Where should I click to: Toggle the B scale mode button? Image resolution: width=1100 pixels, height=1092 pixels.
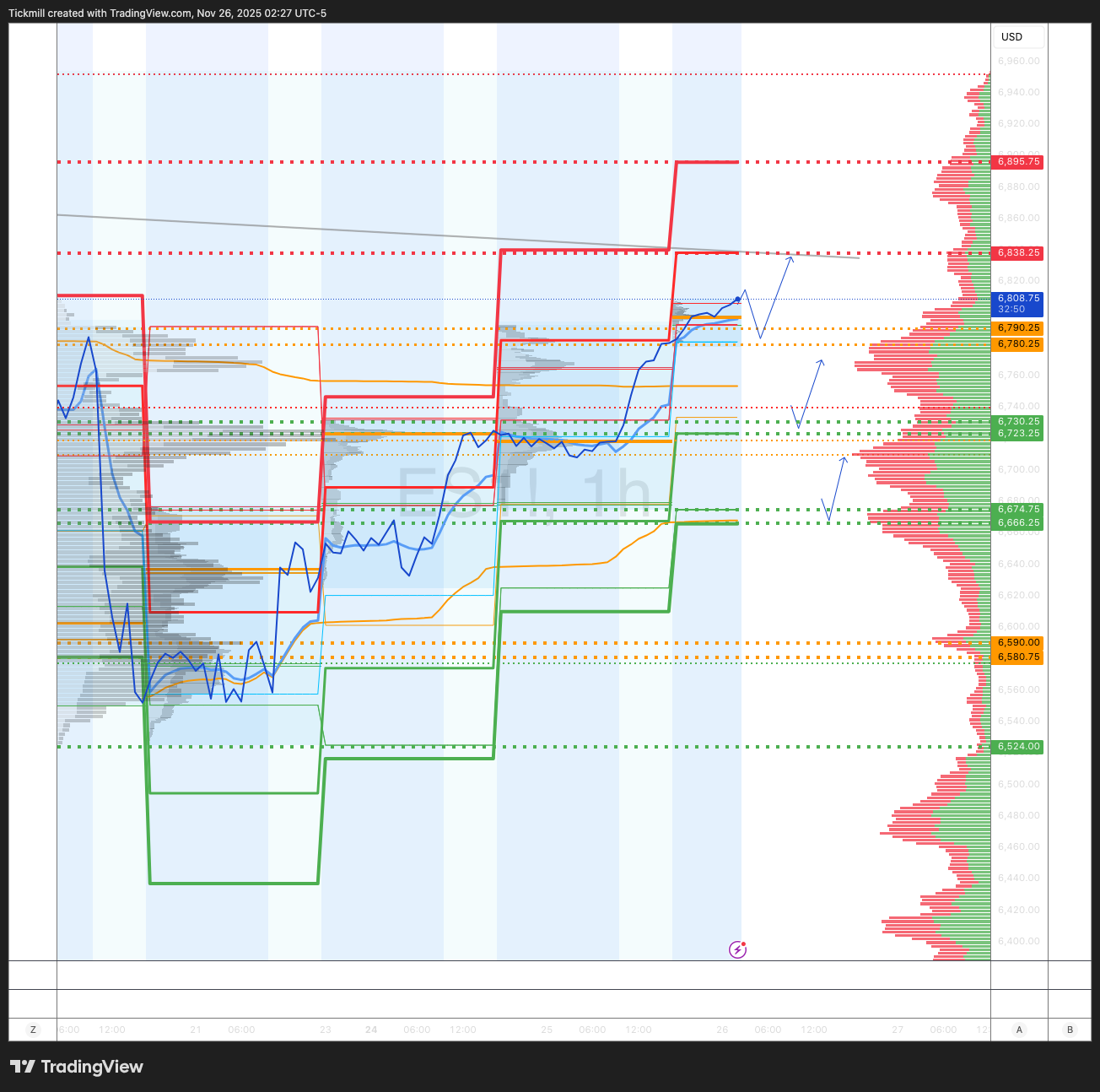click(1070, 1030)
